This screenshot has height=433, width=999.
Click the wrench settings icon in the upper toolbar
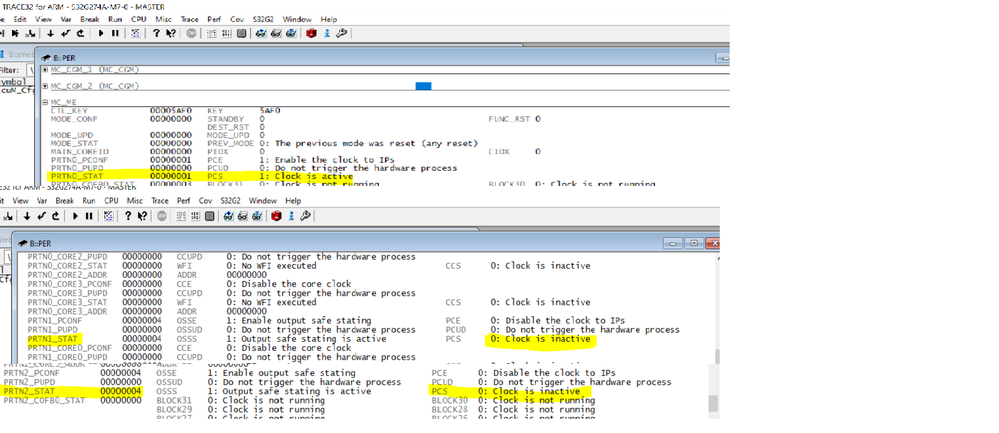(341, 33)
